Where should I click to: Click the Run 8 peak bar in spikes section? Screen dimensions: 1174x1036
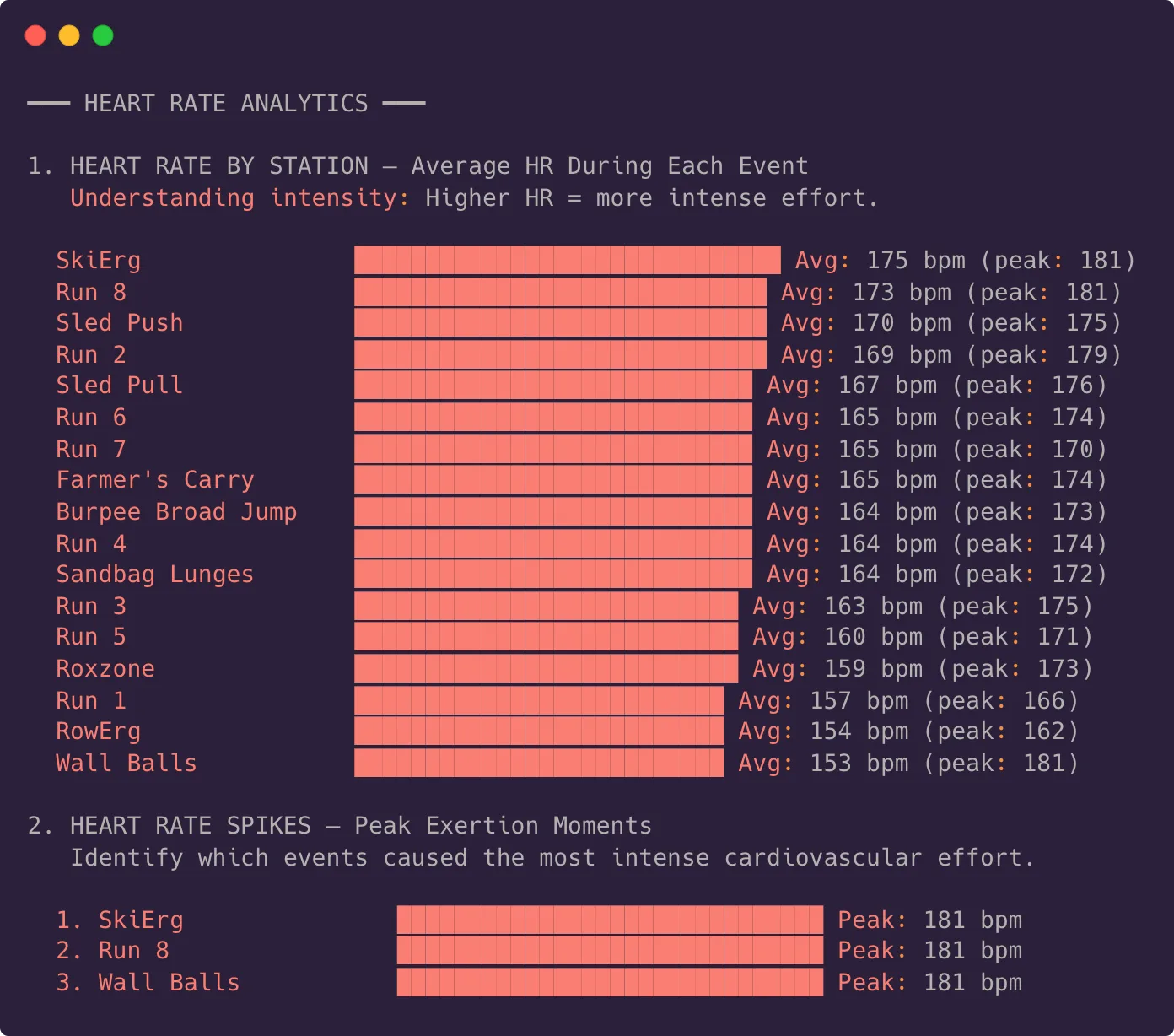pos(610,951)
